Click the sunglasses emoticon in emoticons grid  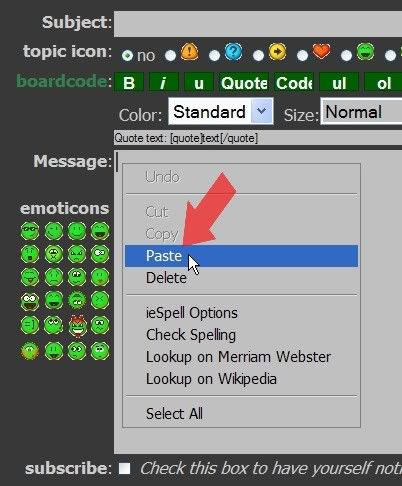click(x=30, y=231)
